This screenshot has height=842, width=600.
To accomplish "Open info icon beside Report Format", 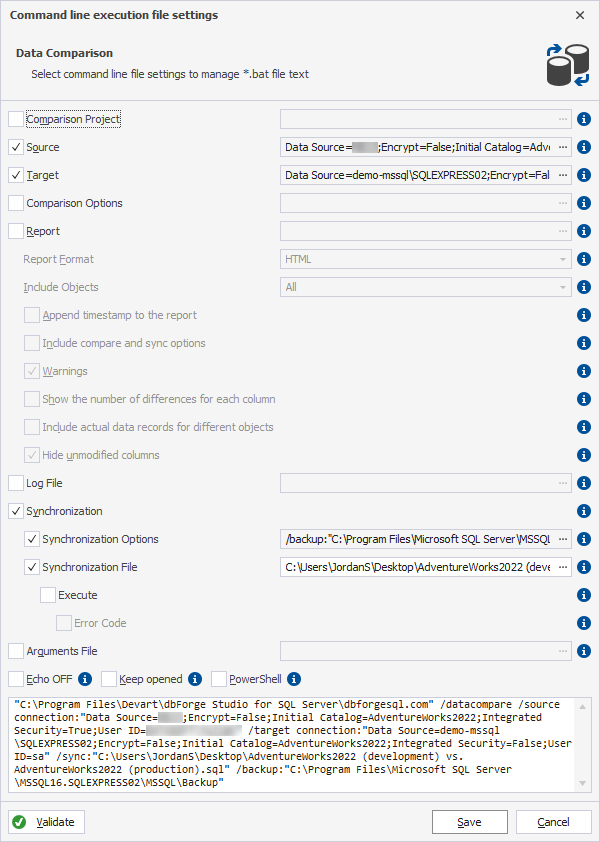I will tap(584, 259).
